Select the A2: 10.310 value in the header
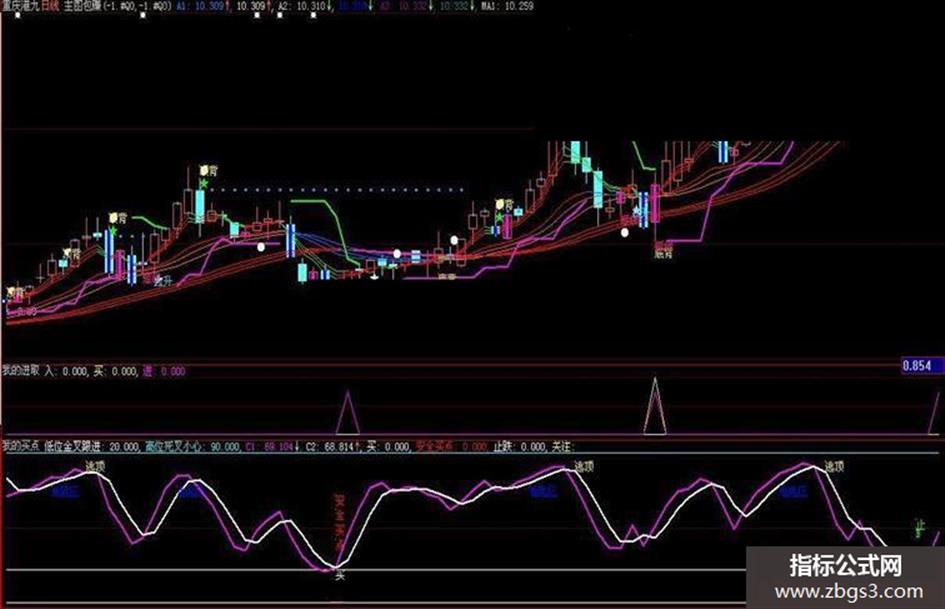Screen dimensions: 945x609 point(304,6)
